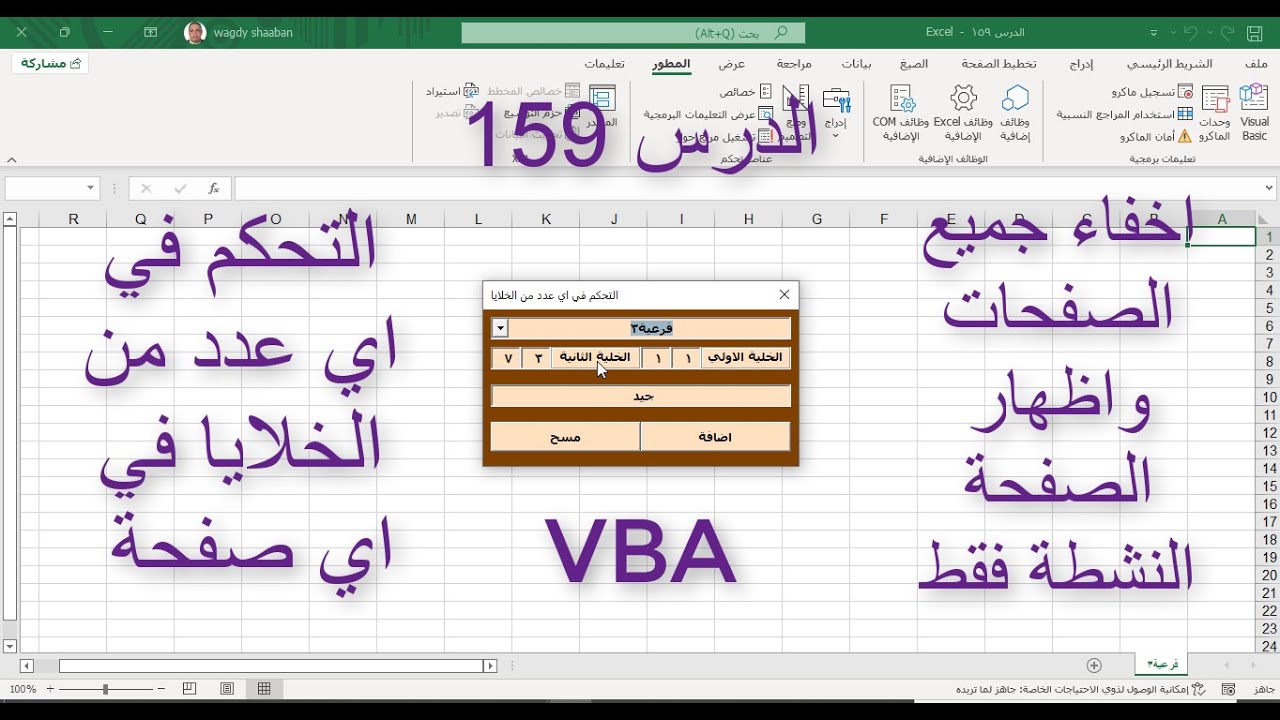Viewport: 1280px width, 720px height.
Task: Switch to Page Break Preview icon
Action: coord(190,689)
